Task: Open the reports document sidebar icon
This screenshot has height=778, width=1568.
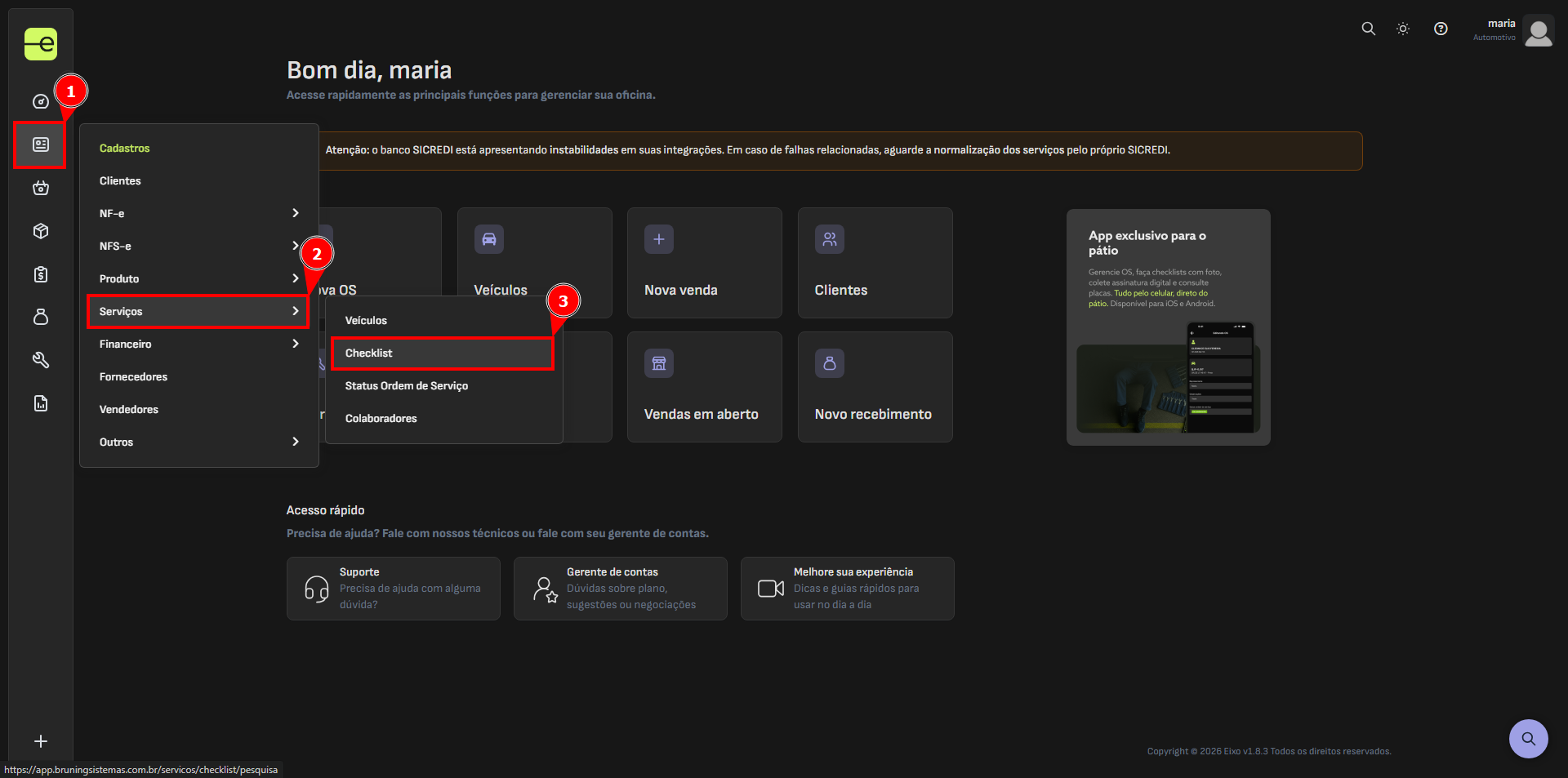Action: pos(41,403)
